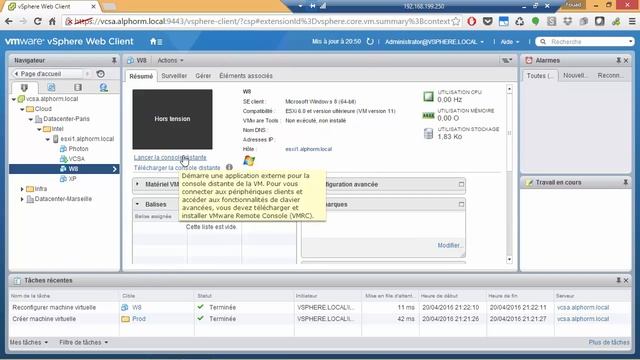This screenshot has width=640, height=360.
Task: Click Lancer la console distante link
Action: [x=170, y=158]
